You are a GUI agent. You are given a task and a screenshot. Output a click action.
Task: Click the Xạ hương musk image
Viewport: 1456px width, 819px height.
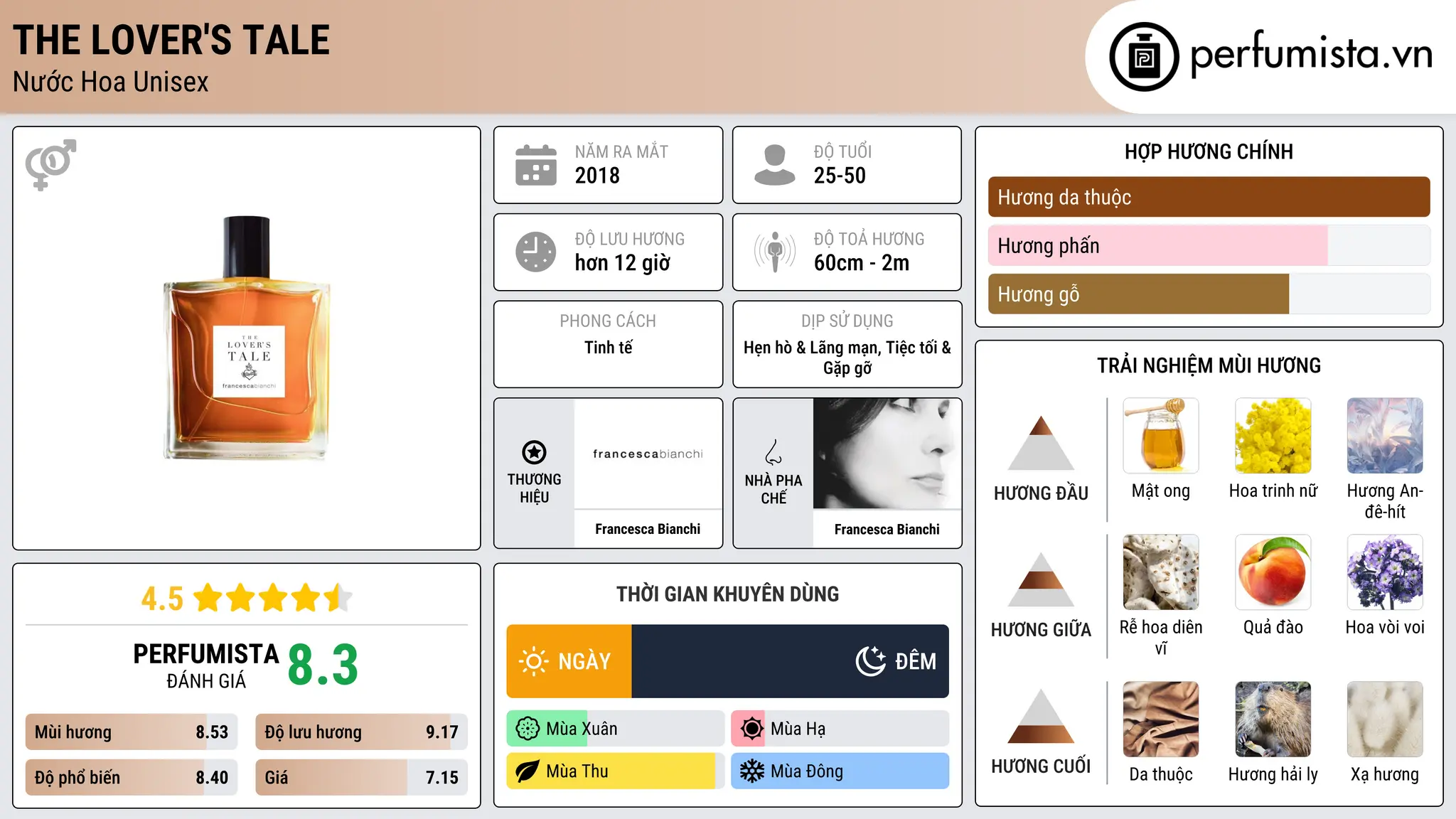point(1385,719)
